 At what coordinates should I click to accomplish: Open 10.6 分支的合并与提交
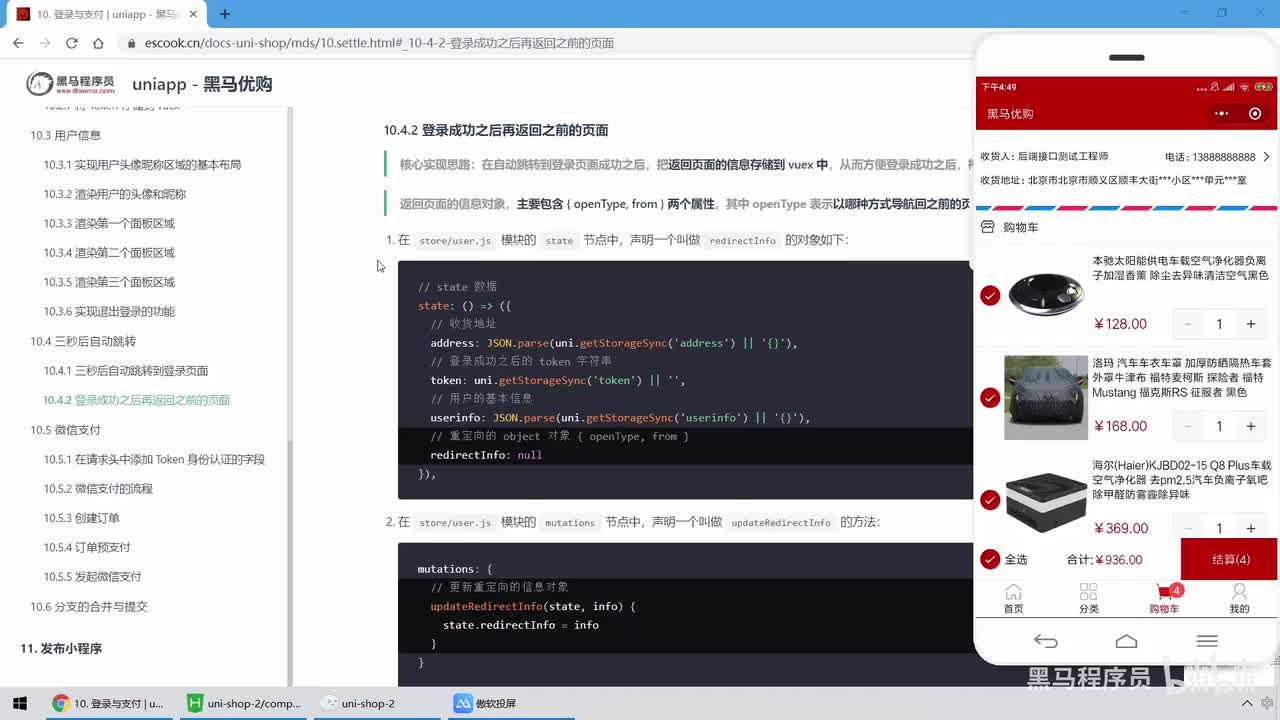88,607
